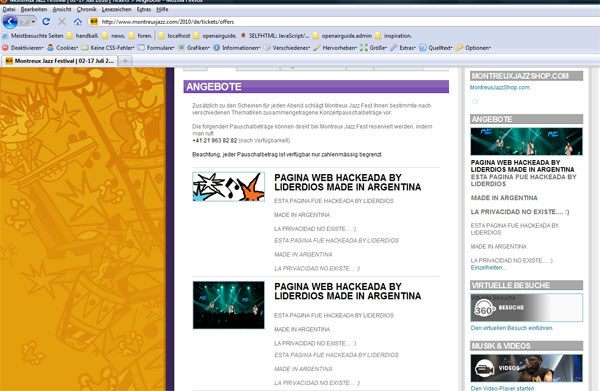Open the openairguide bookmark folder

coord(215,36)
